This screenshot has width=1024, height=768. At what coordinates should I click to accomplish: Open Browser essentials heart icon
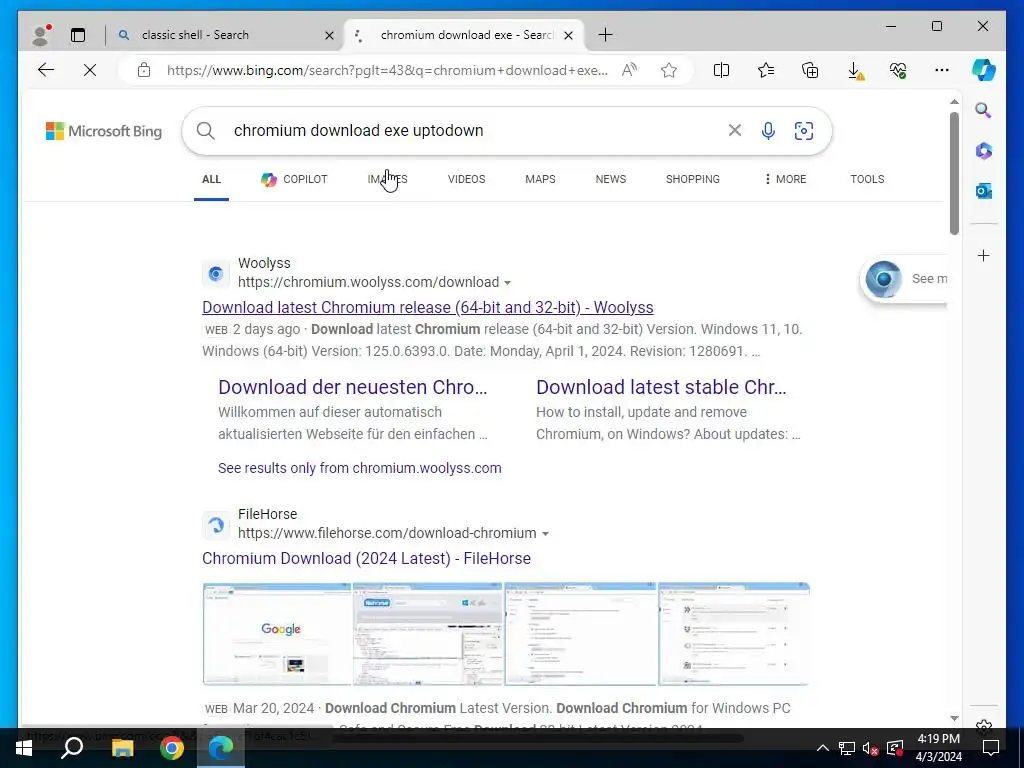[x=898, y=70]
